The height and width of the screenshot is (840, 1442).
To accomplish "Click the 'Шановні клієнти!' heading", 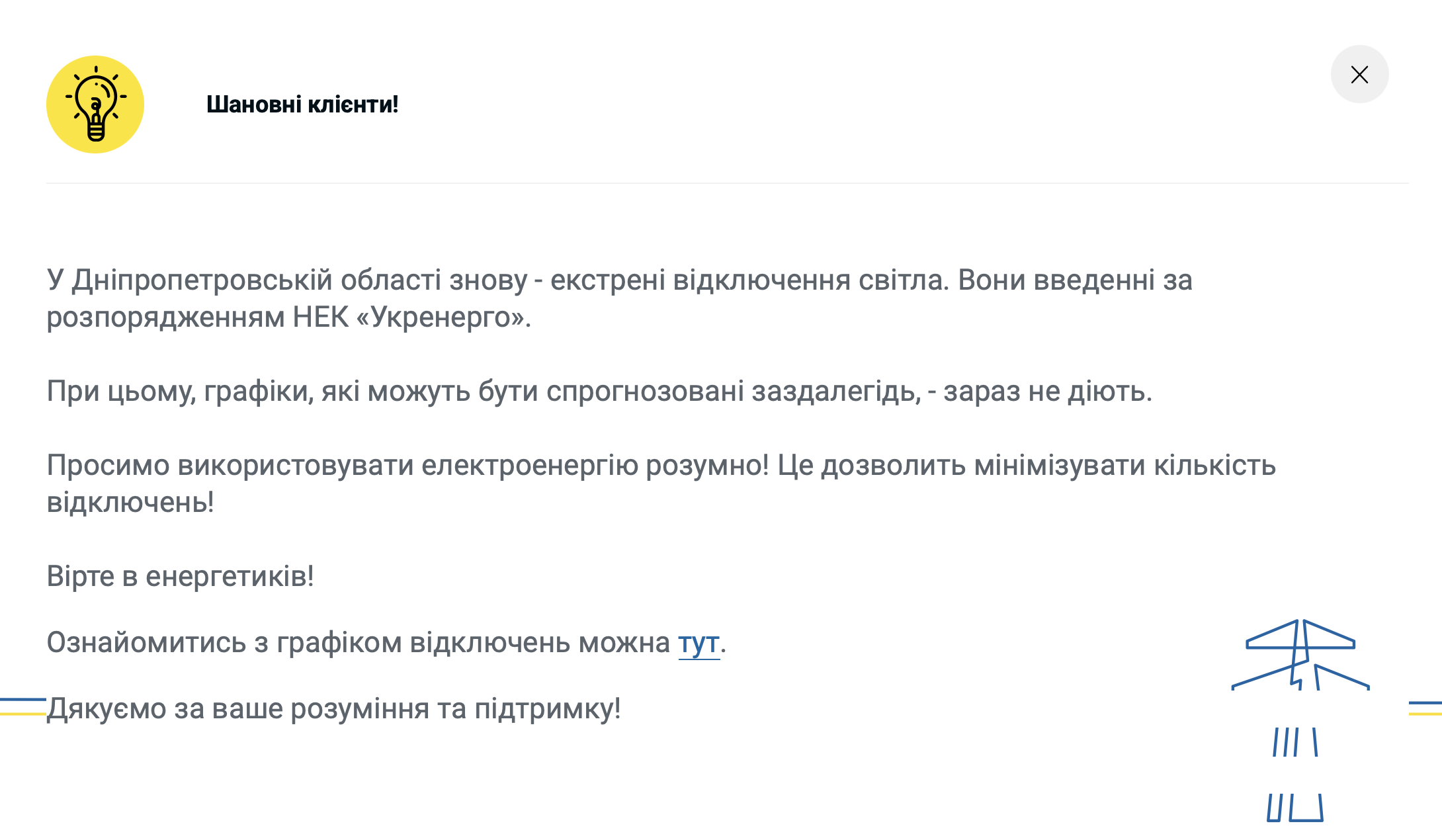I will (302, 105).
